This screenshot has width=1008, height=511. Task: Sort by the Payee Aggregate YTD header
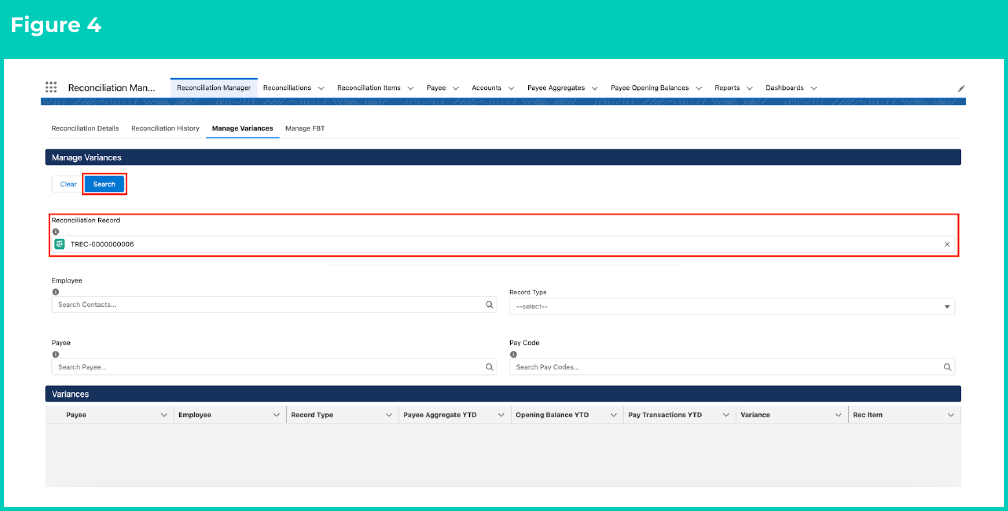440,415
